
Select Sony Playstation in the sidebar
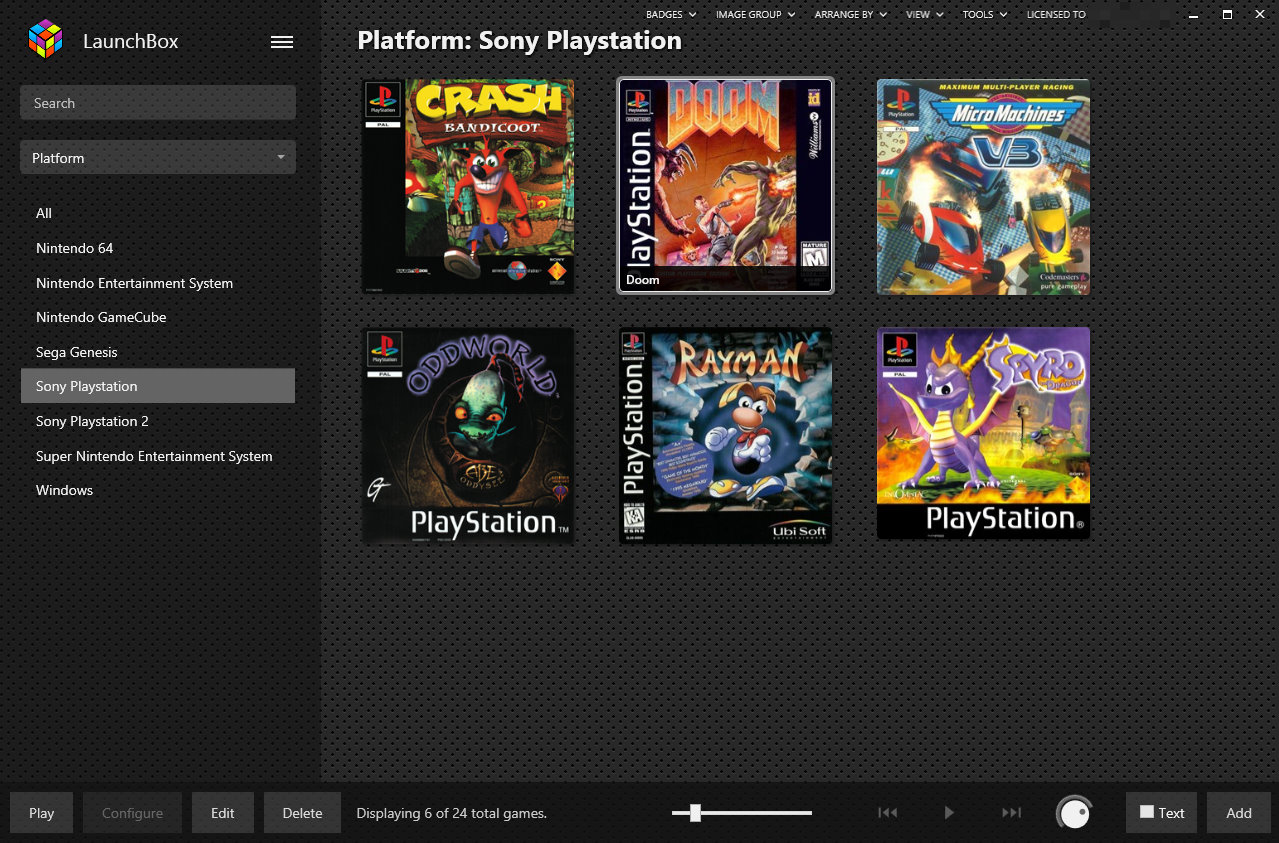tap(158, 386)
